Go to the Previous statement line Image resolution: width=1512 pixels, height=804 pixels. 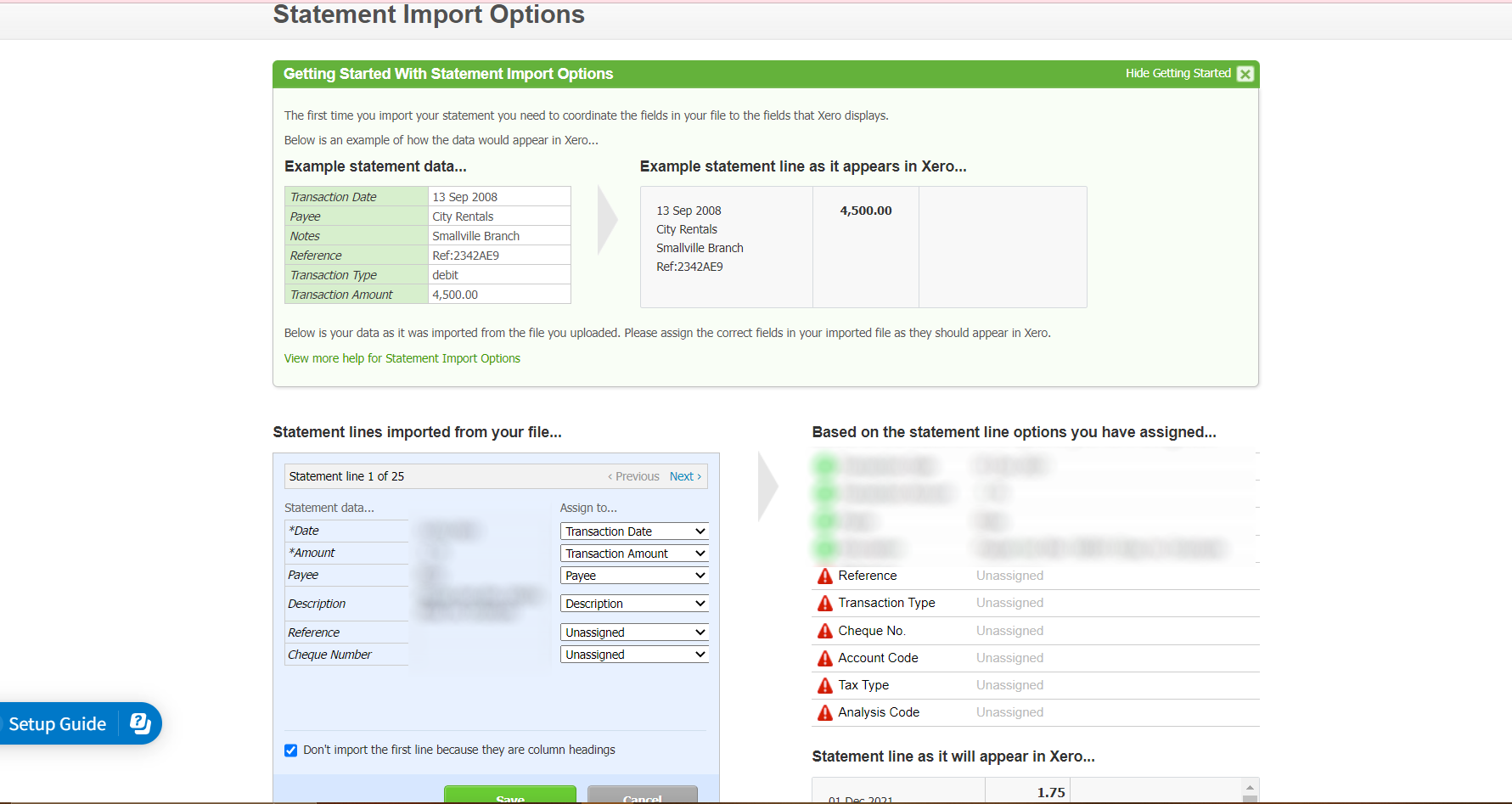633,476
